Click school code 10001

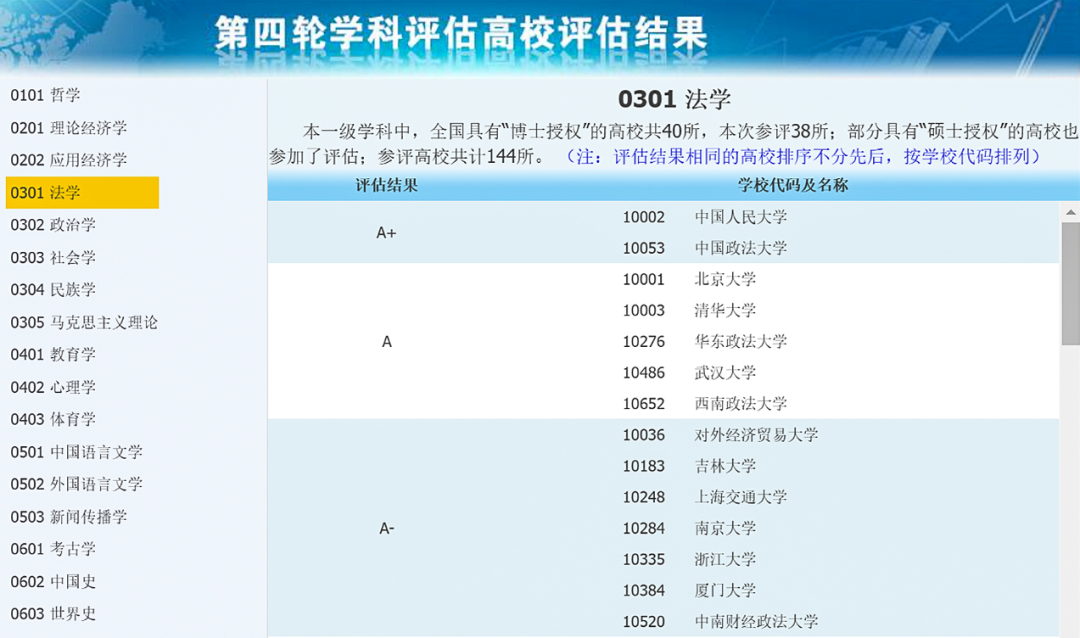pyautogui.click(x=644, y=279)
